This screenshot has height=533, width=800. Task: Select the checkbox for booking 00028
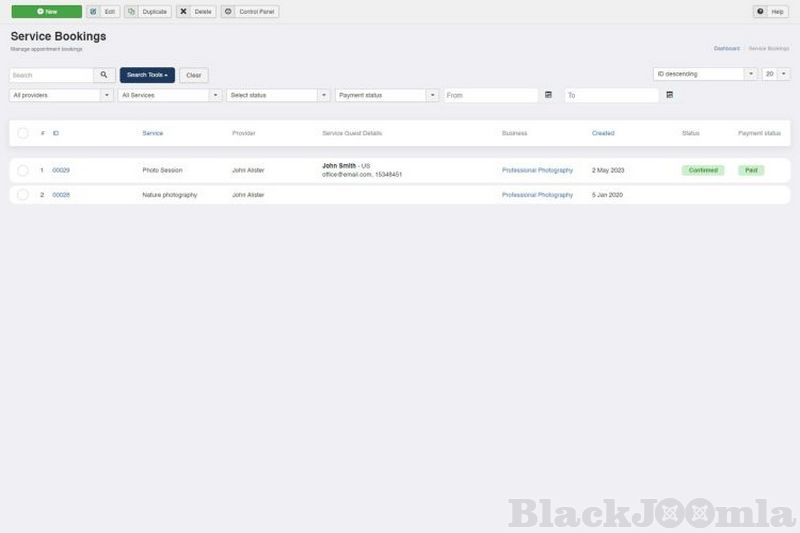pyautogui.click(x=23, y=195)
